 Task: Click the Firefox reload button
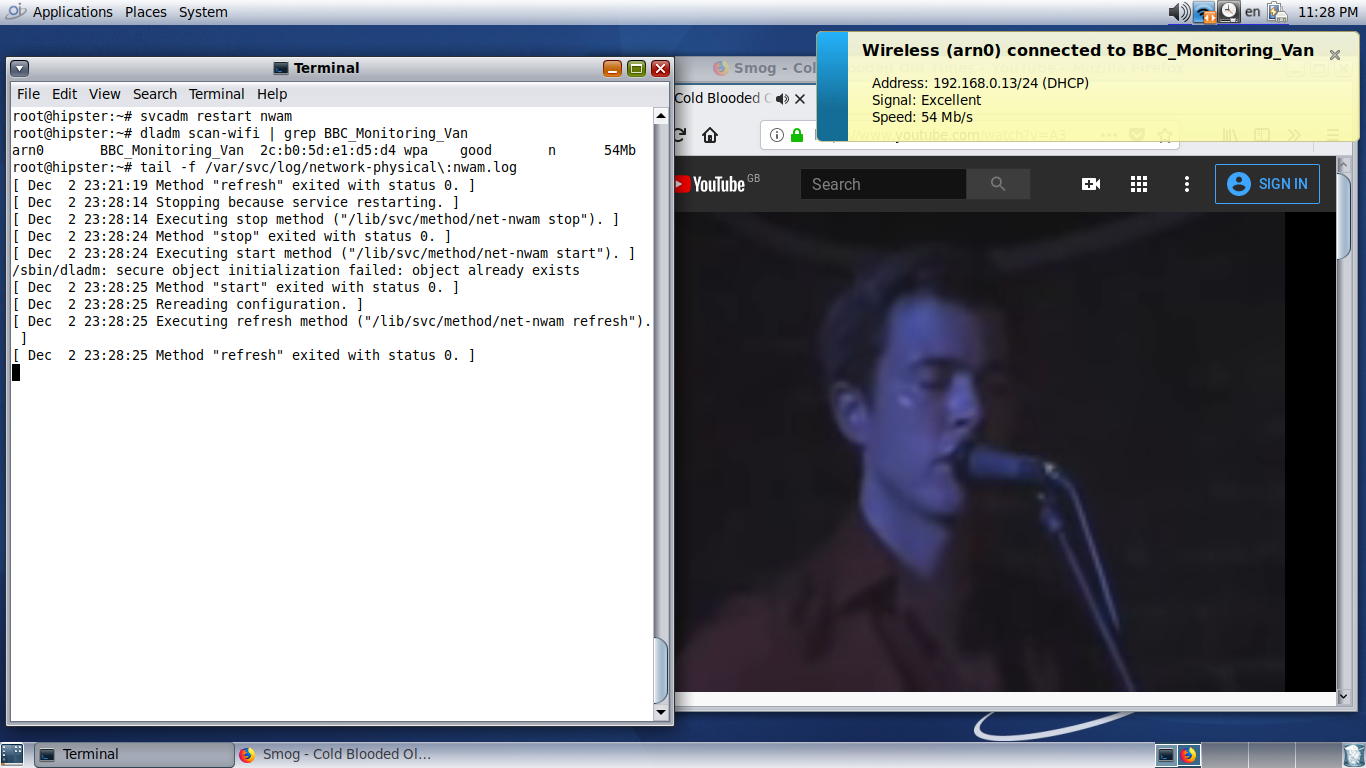pyautogui.click(x=680, y=135)
